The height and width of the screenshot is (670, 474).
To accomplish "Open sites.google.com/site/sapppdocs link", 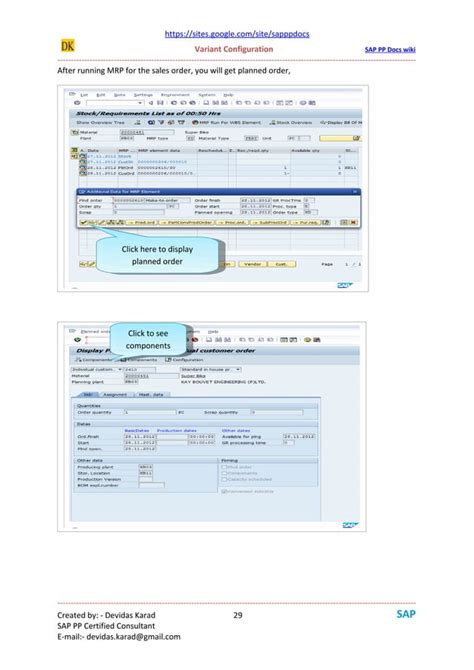I will (x=237, y=34).
